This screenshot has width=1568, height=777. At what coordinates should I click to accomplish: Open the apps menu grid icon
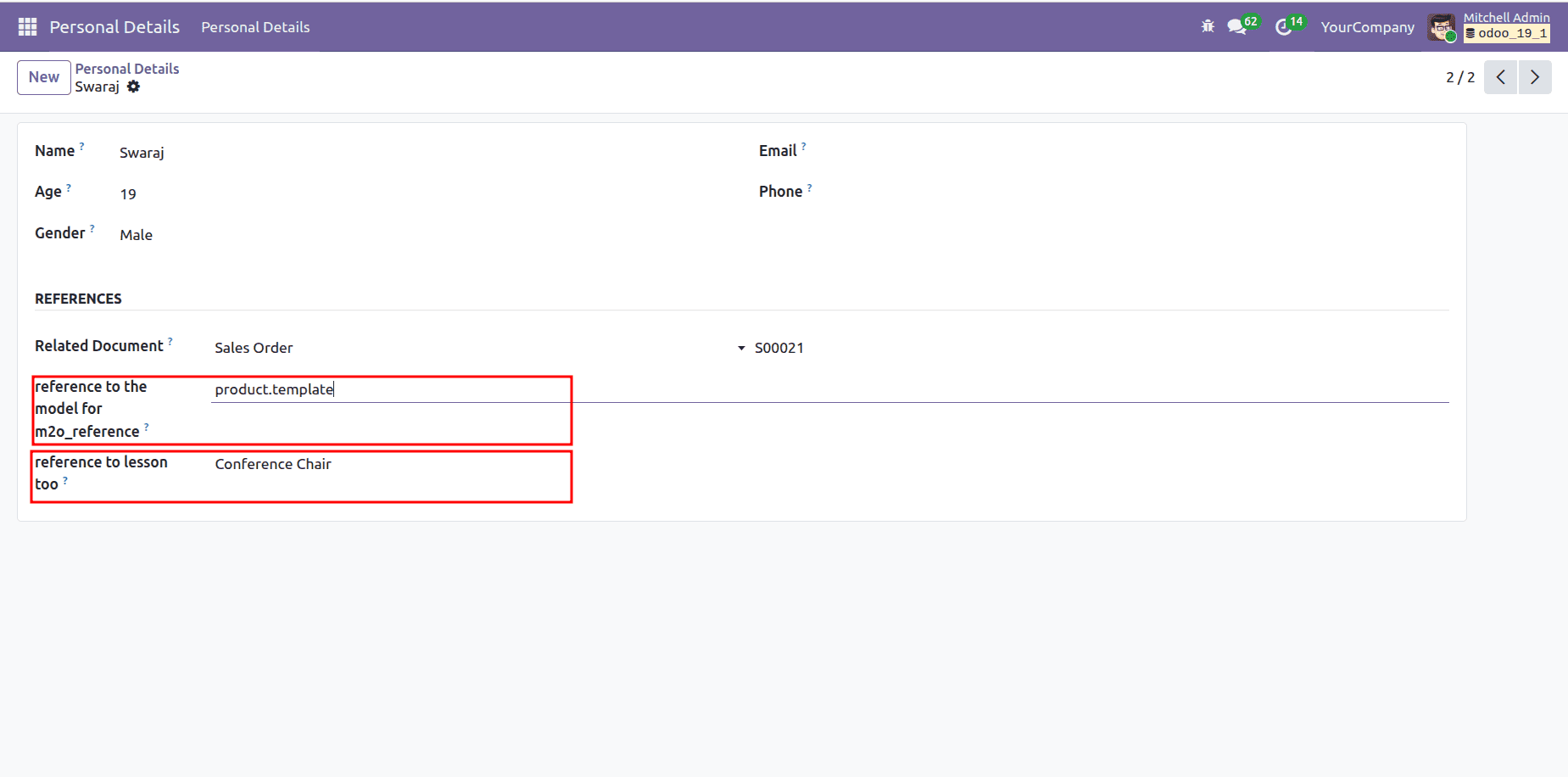tap(26, 26)
